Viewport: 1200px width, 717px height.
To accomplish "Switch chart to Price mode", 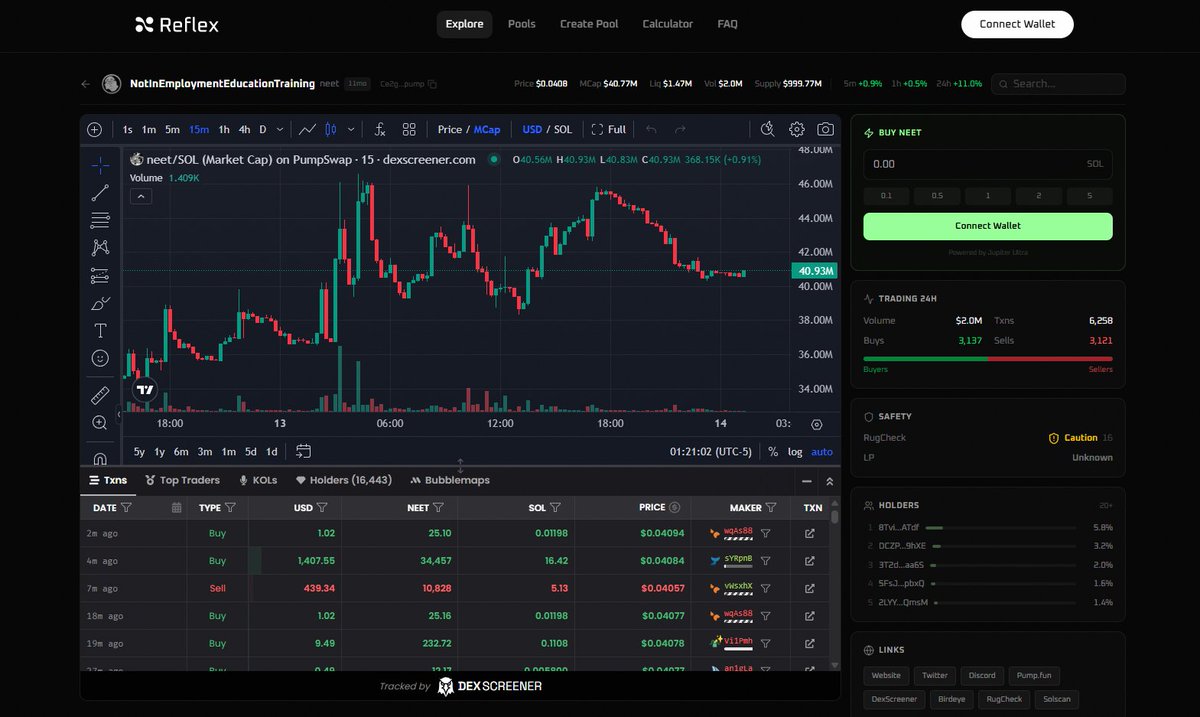I will [x=450, y=129].
